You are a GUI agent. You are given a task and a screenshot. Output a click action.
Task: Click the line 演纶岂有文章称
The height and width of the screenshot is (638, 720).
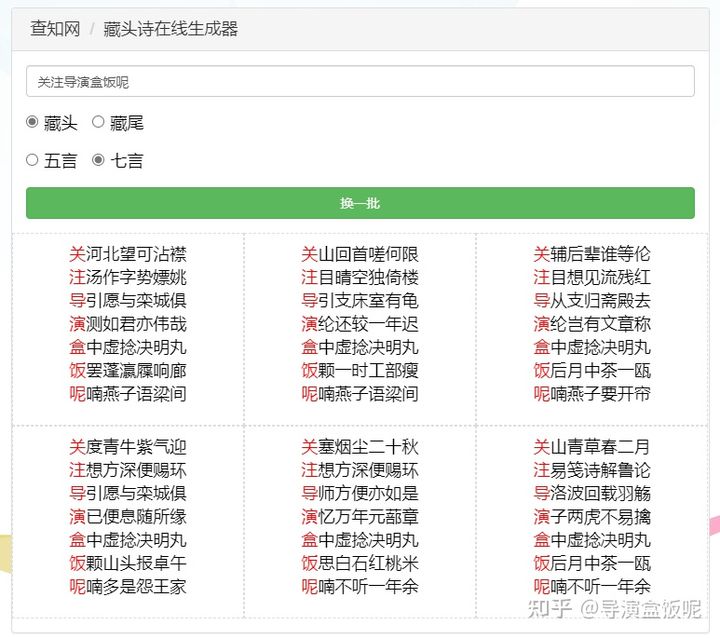[x=592, y=324]
